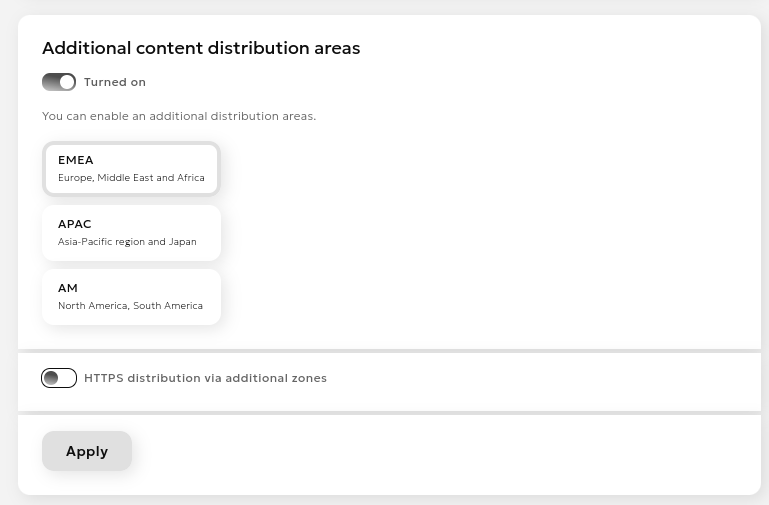This screenshot has width=769, height=505.
Task: Click the EMEA title text
Action: (76, 160)
